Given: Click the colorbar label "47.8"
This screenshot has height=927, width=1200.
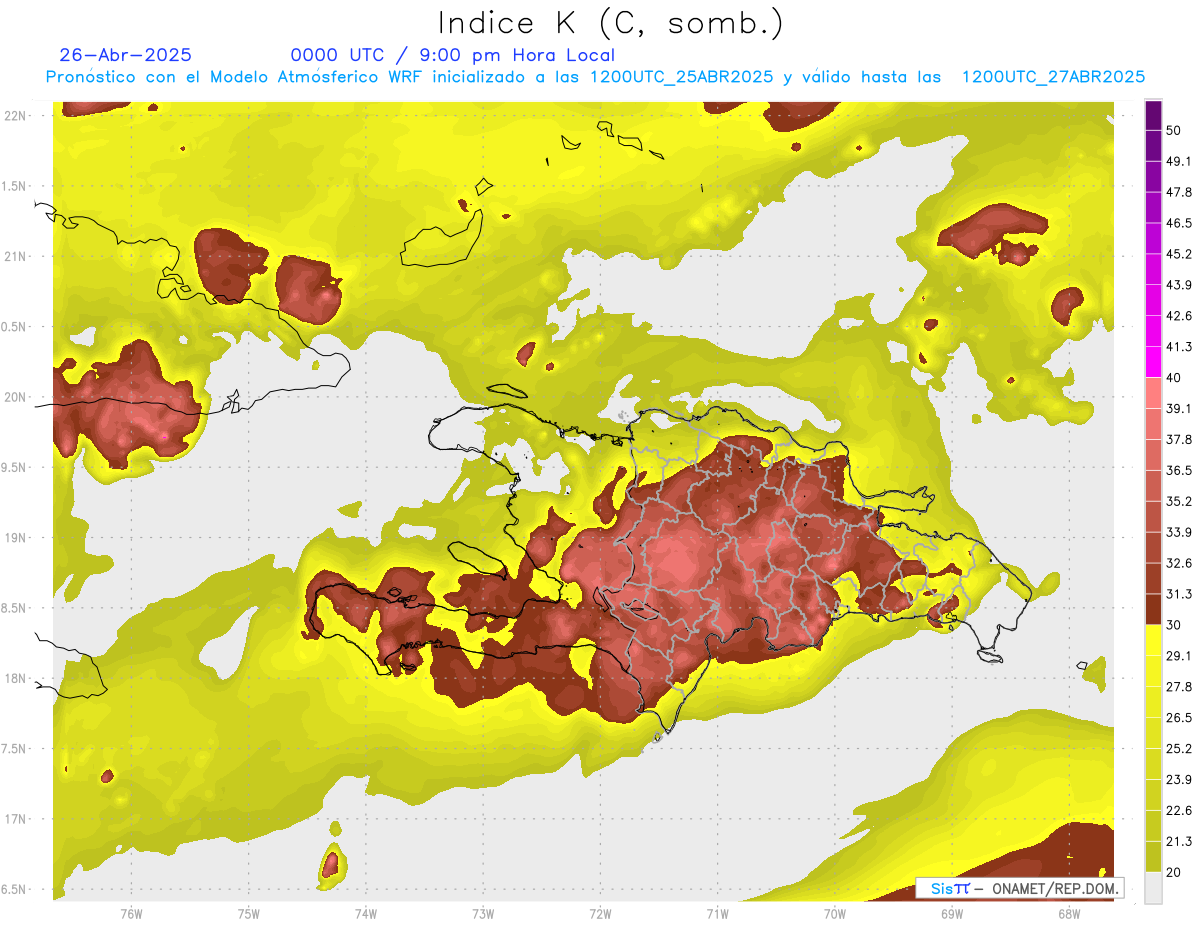Looking at the screenshot, I should 1179,192.
